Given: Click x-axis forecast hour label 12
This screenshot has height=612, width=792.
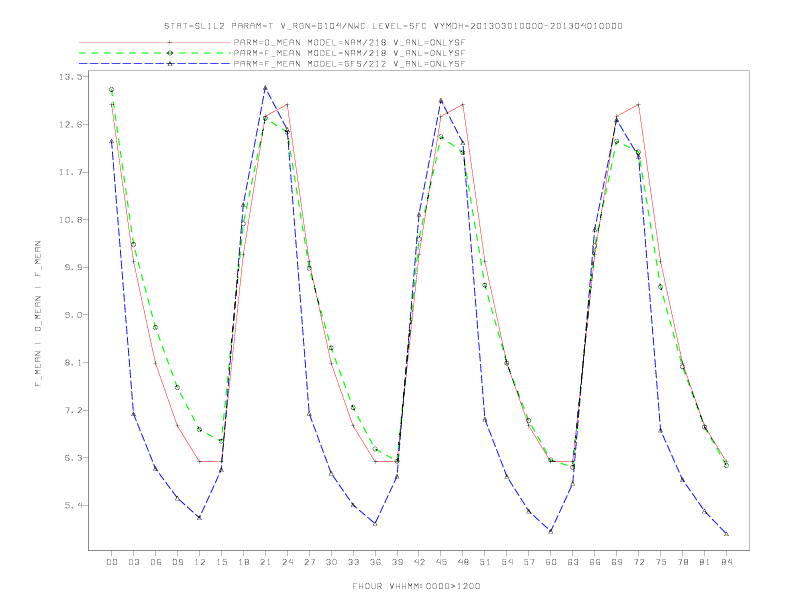Looking at the screenshot, I should pyautogui.click(x=200, y=562).
